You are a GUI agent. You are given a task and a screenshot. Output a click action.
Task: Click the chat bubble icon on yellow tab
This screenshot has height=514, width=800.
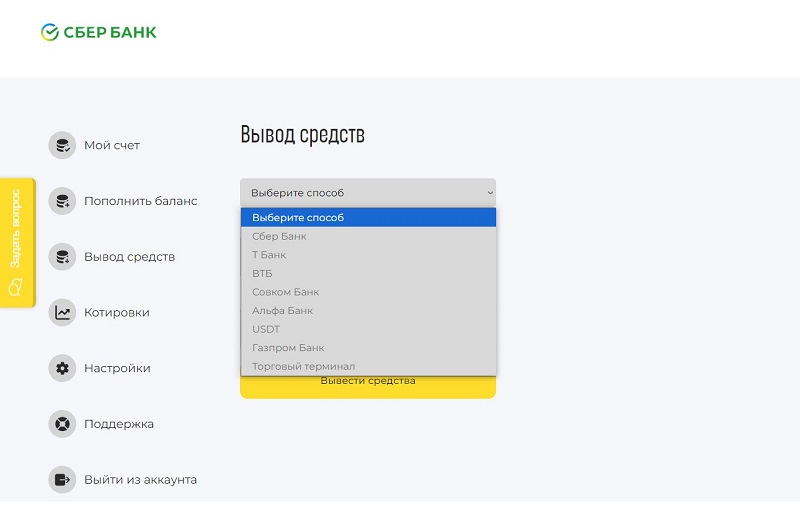(x=15, y=287)
